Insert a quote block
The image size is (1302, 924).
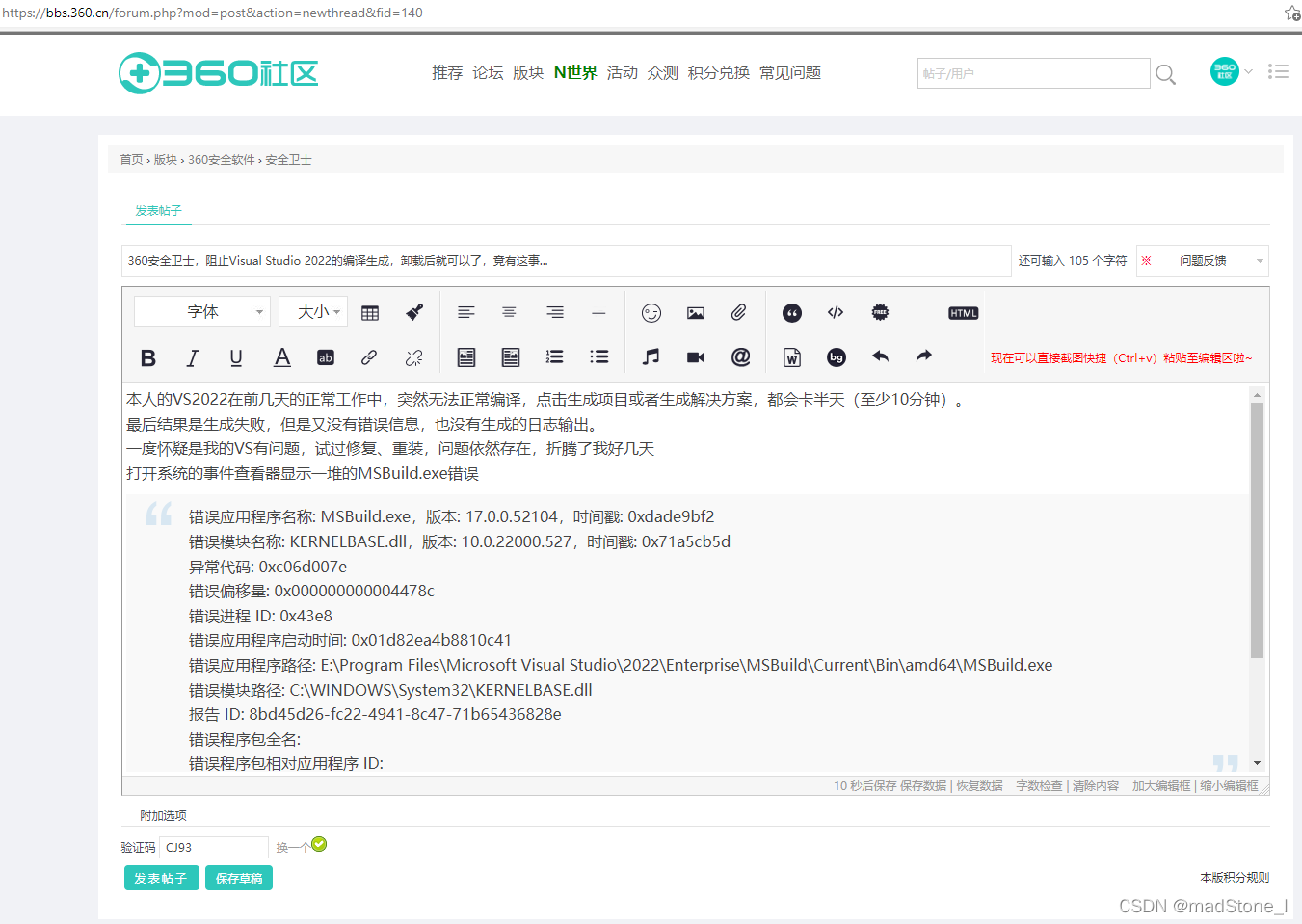click(792, 312)
